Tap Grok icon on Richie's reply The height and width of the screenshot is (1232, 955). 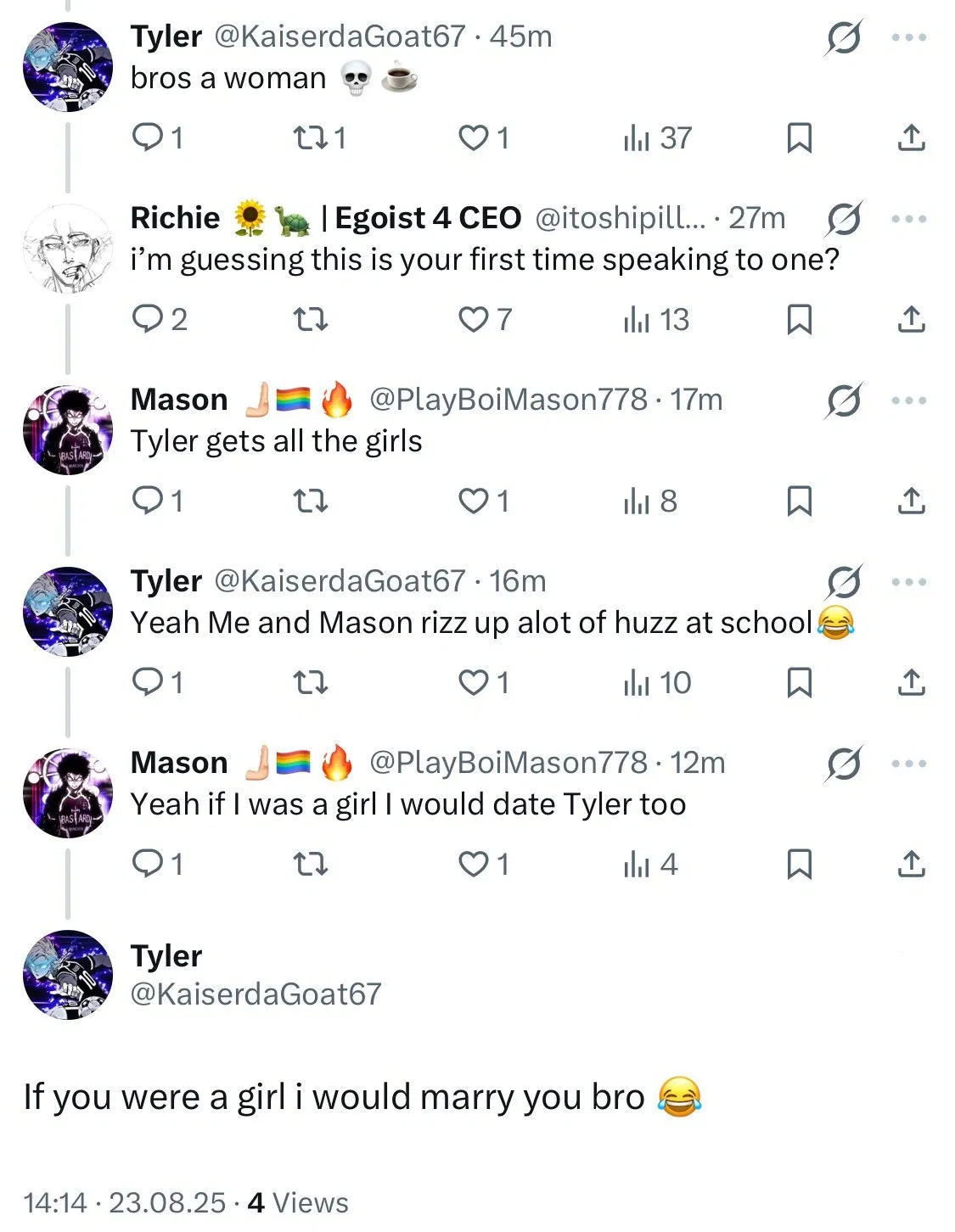click(843, 219)
